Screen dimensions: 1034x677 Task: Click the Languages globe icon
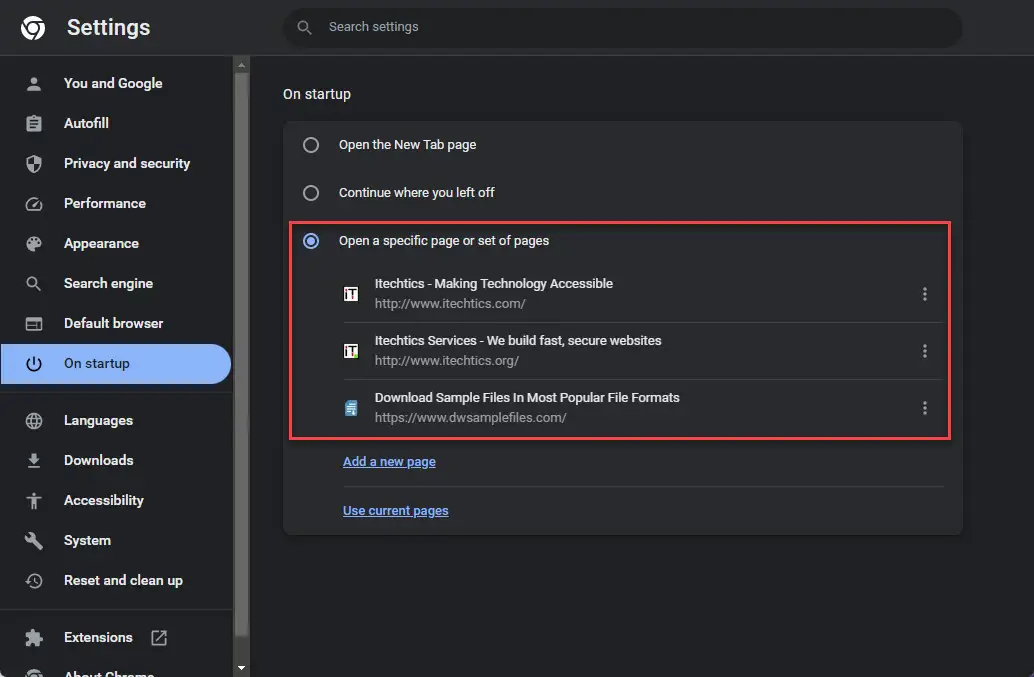(x=34, y=421)
